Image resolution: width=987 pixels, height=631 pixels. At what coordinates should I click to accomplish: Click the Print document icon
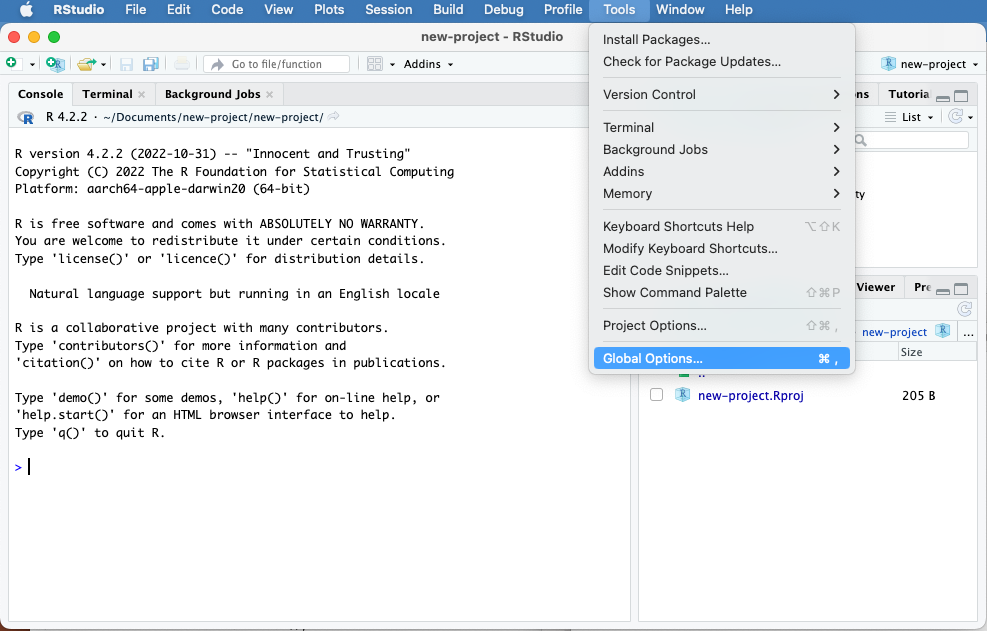(182, 64)
